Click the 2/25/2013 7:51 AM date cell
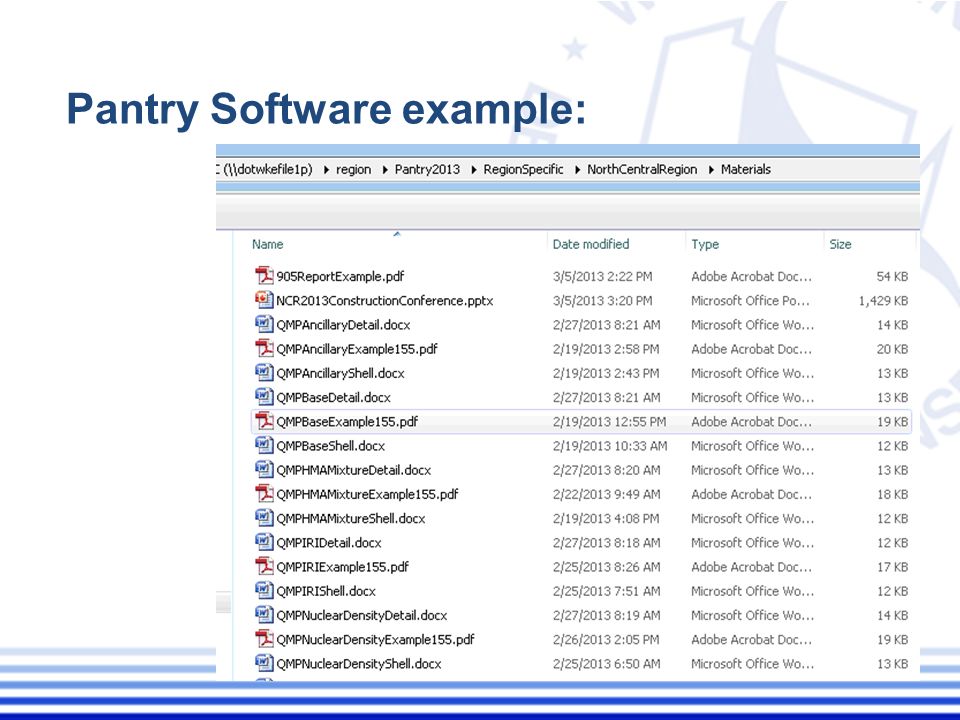 [x=606, y=591]
